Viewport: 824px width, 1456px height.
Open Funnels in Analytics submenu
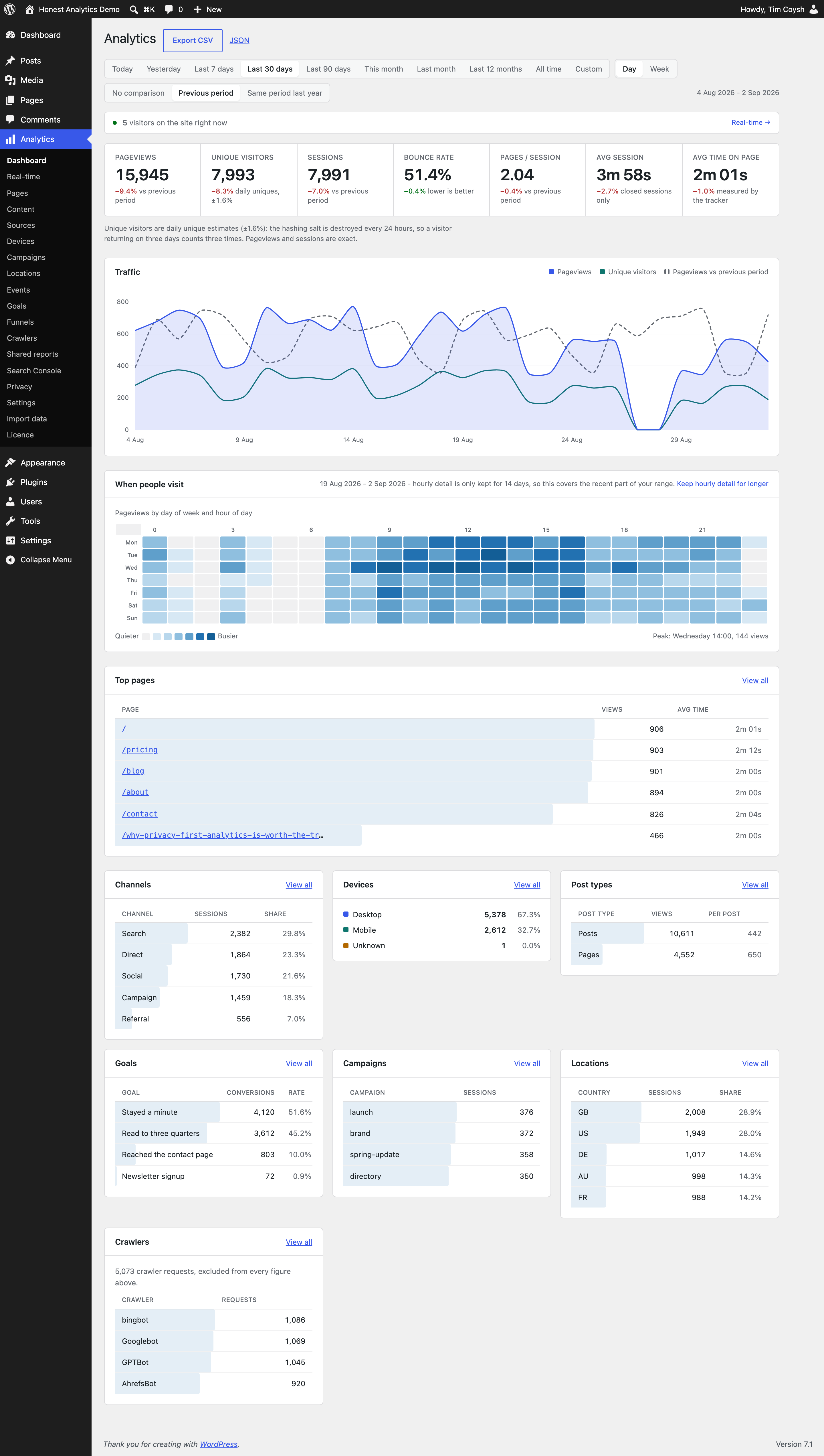20,322
